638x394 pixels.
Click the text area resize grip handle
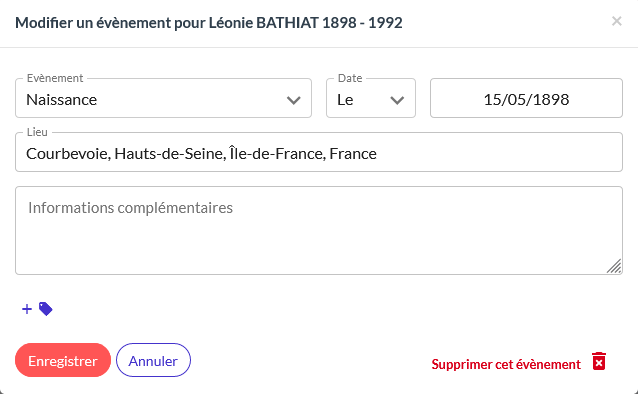(x=614, y=266)
